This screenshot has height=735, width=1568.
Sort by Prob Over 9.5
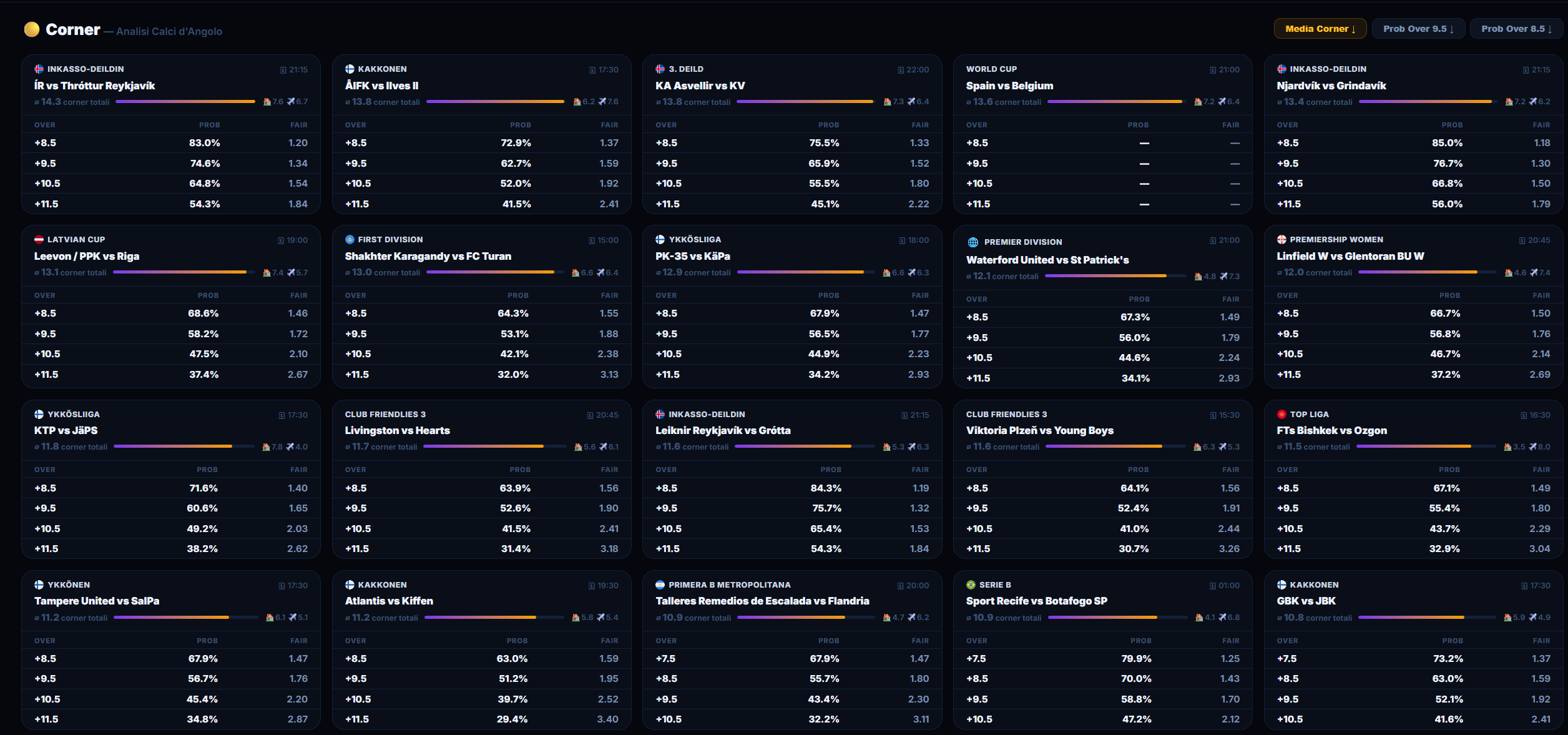coord(1418,29)
